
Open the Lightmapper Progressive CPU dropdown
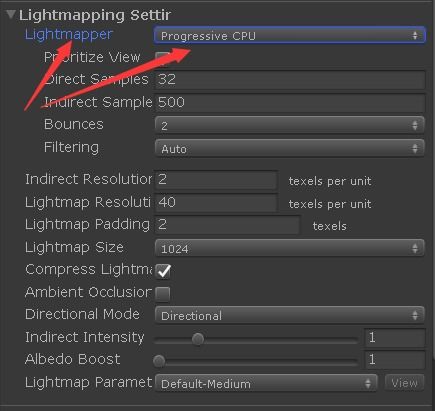pyautogui.click(x=290, y=35)
